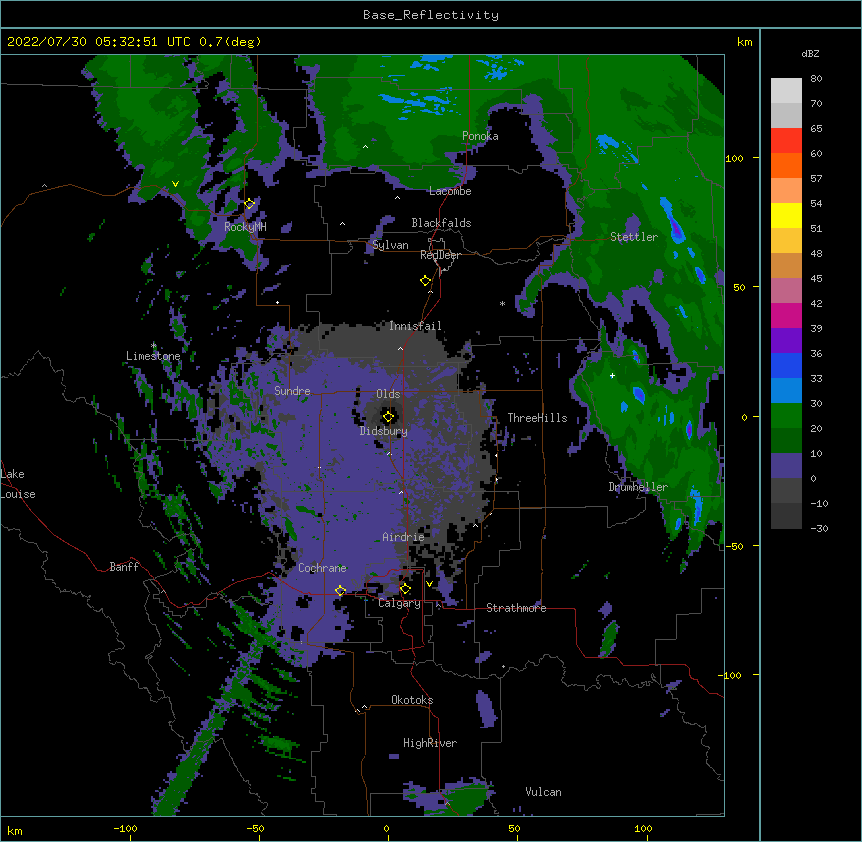Click the HighRiver town label
The image size is (862, 842).
430,743
